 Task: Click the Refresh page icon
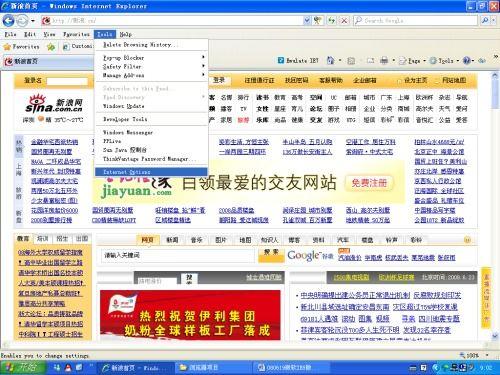coord(331,21)
